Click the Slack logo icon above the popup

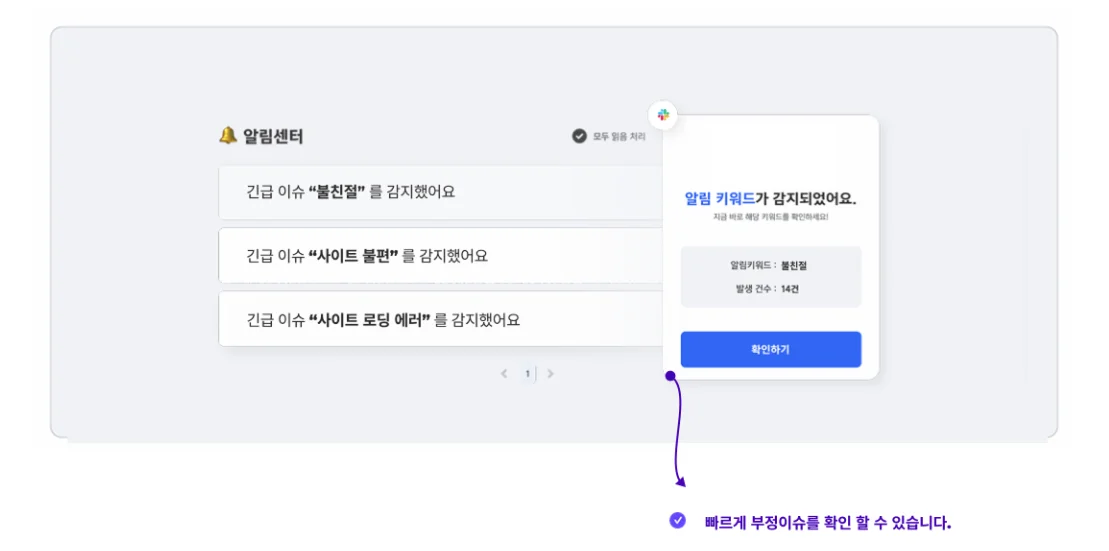click(x=664, y=115)
